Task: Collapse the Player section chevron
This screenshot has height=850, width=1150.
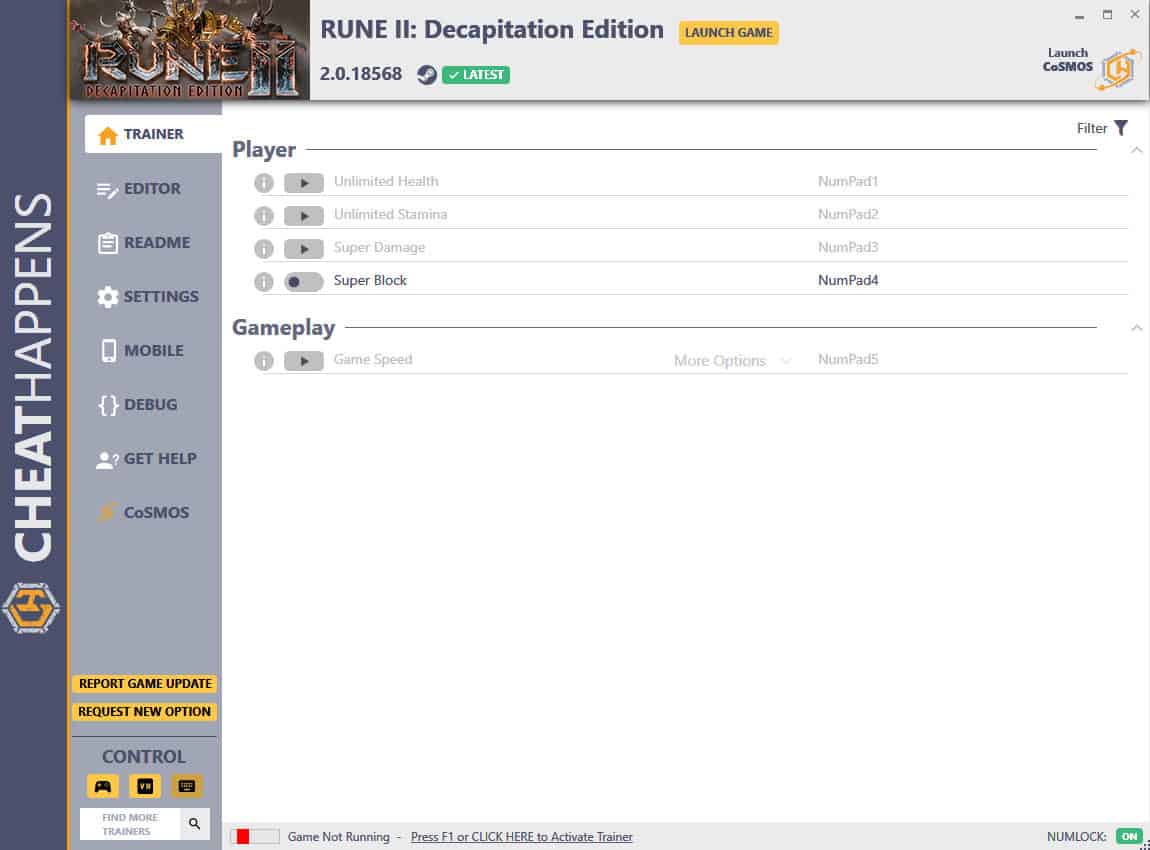Action: pos(1136,150)
